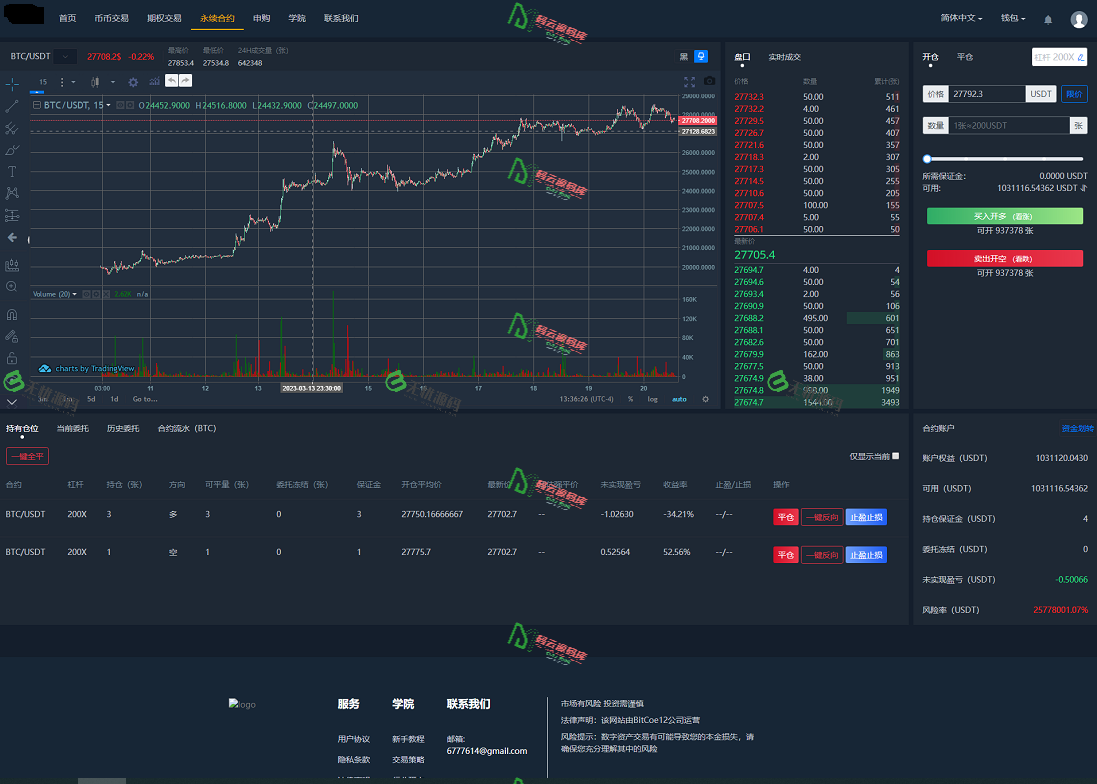Switch to the 历史委托 tab

click(x=123, y=428)
